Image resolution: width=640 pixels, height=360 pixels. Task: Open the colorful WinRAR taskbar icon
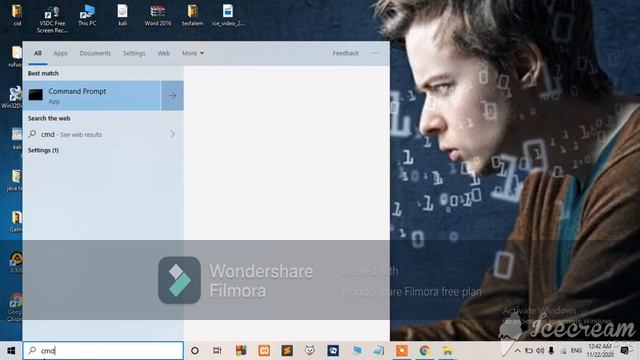point(241,351)
